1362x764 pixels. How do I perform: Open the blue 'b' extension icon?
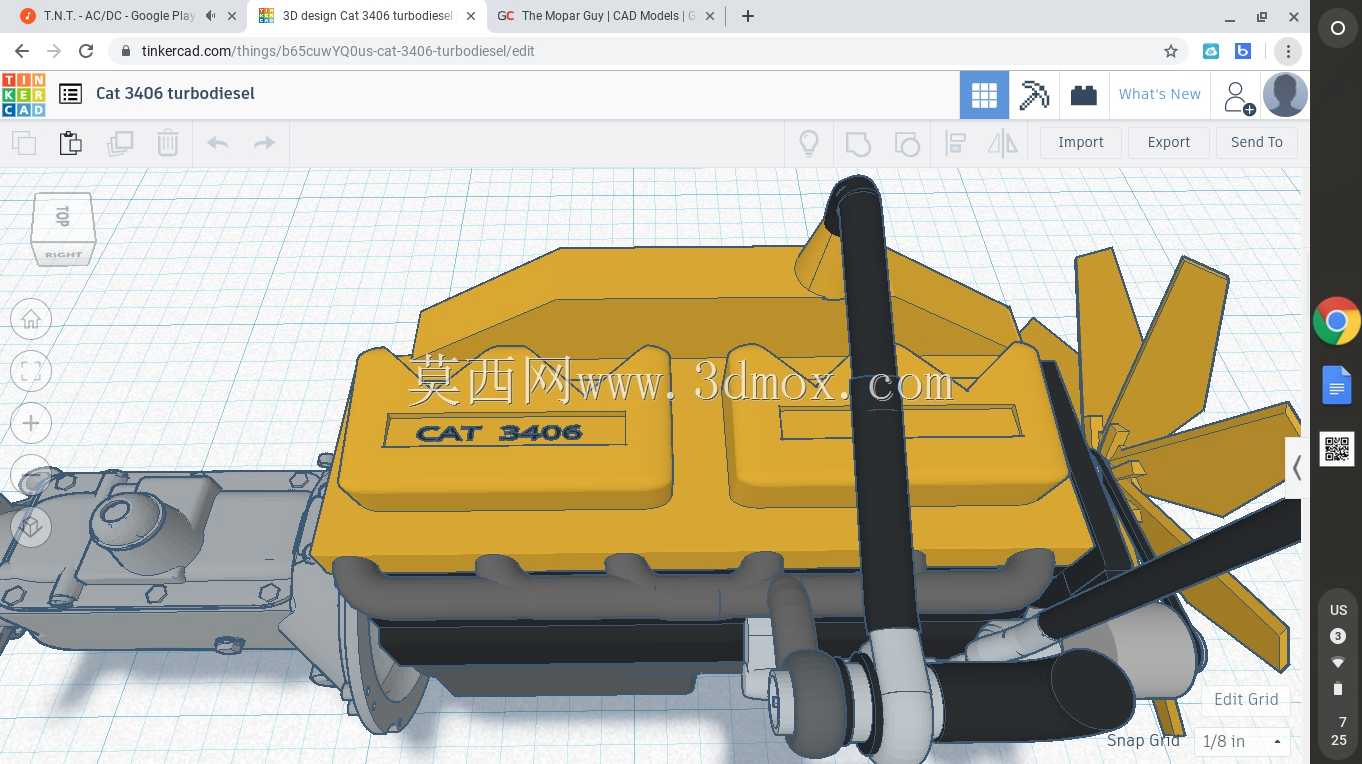point(1243,51)
